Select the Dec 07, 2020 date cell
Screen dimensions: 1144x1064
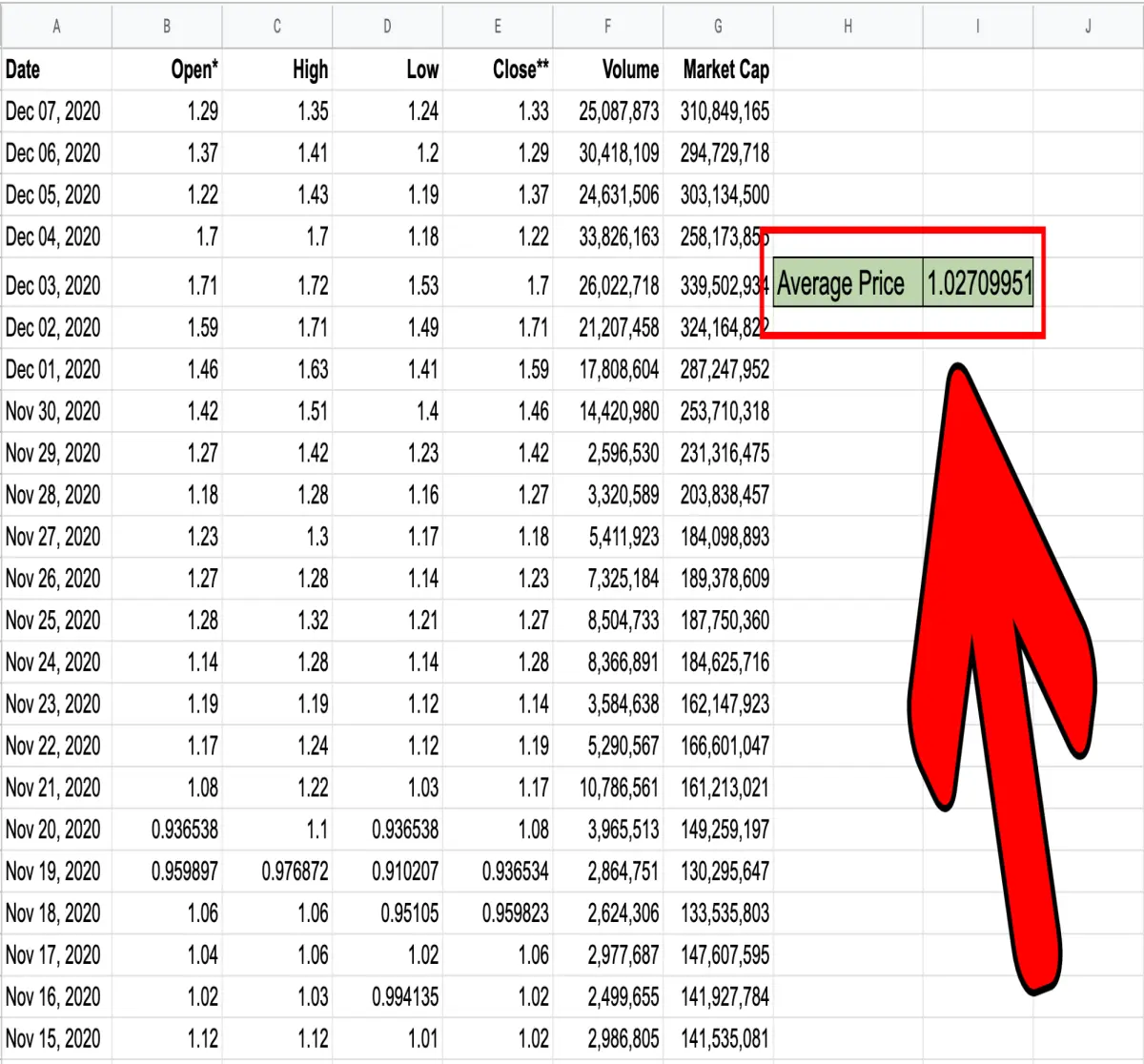point(56,112)
